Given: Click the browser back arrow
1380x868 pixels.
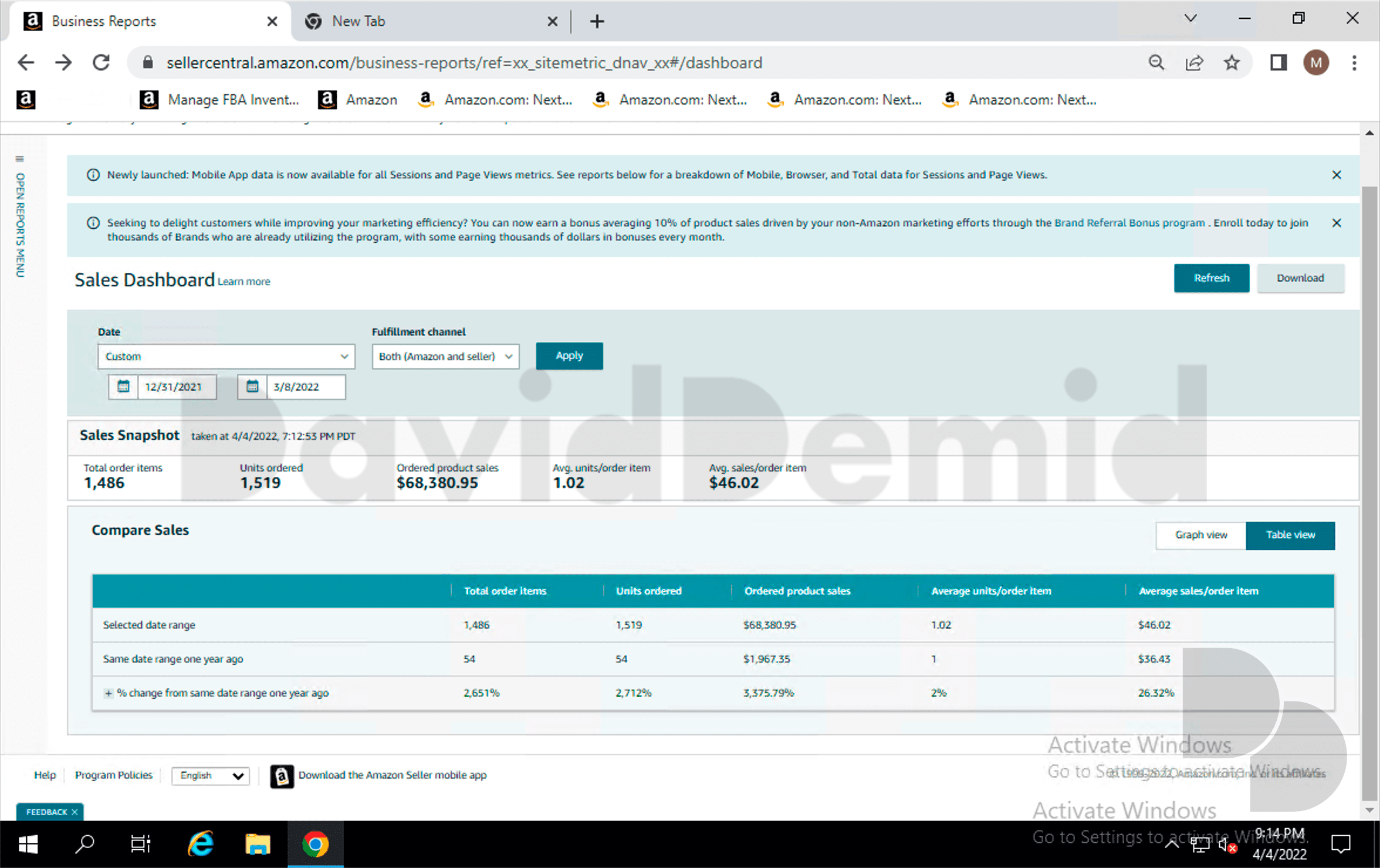Looking at the screenshot, I should [x=26, y=63].
